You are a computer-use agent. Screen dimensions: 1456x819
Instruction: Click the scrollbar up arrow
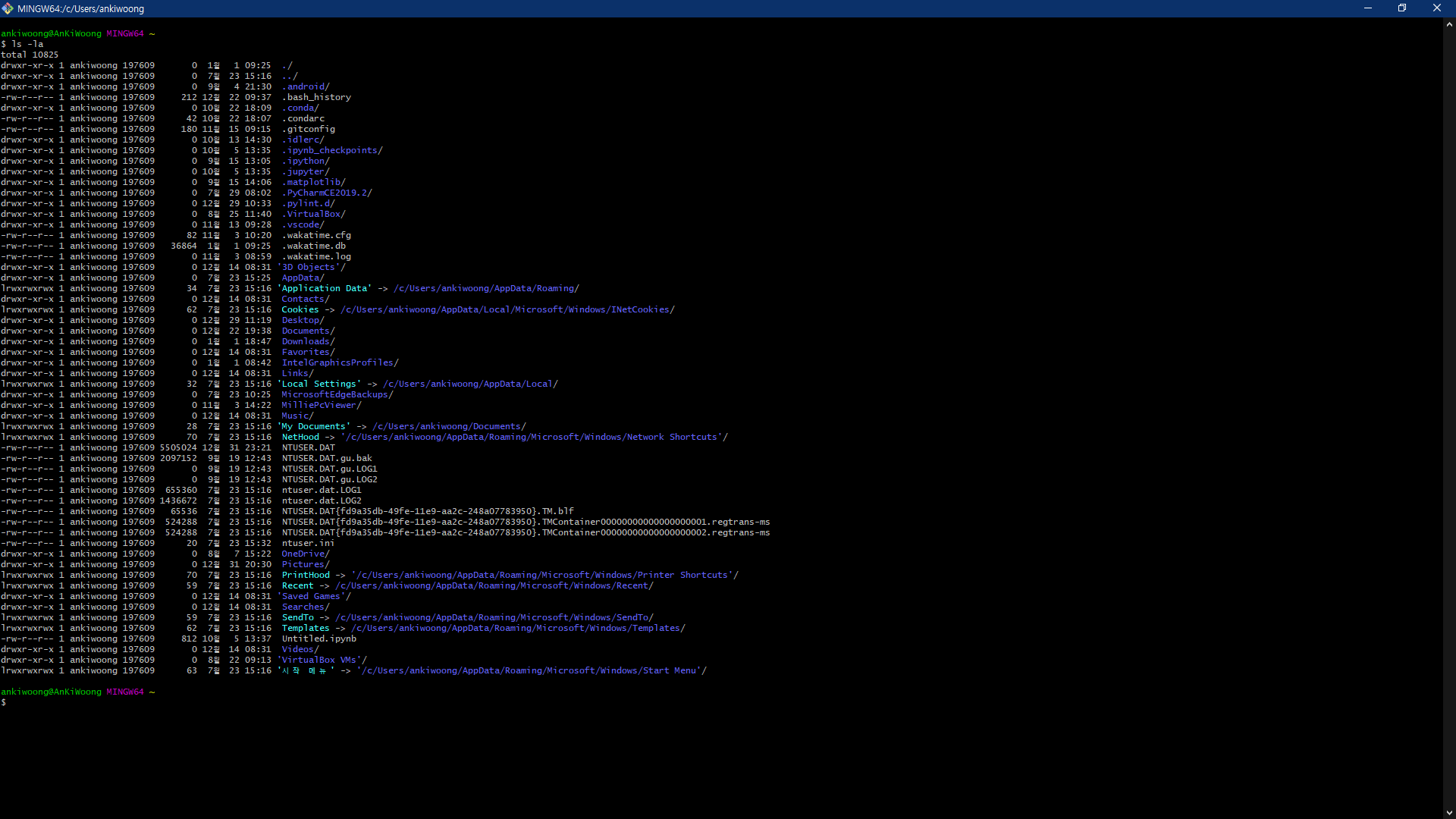(1449, 24)
